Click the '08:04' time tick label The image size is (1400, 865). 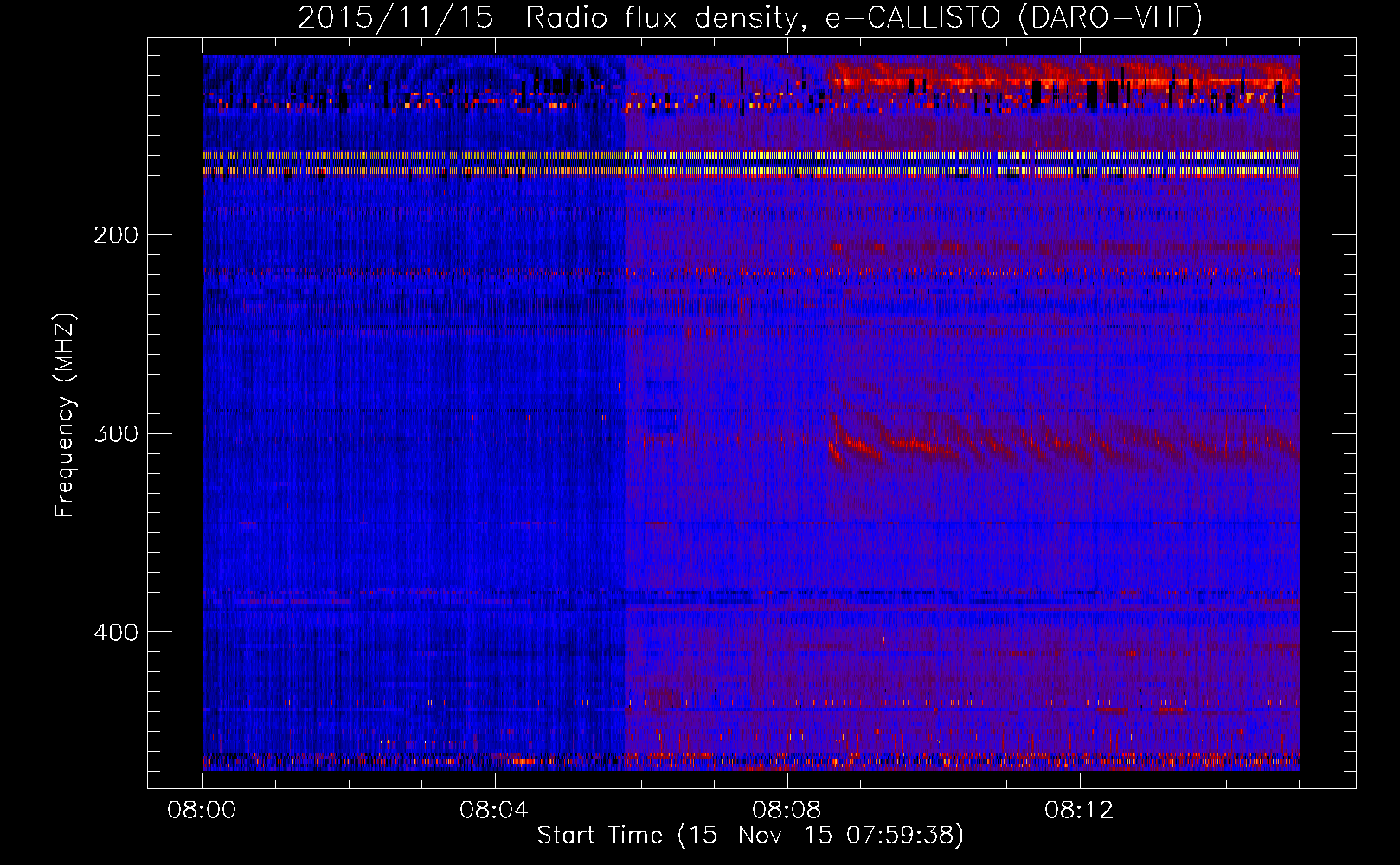(x=494, y=811)
